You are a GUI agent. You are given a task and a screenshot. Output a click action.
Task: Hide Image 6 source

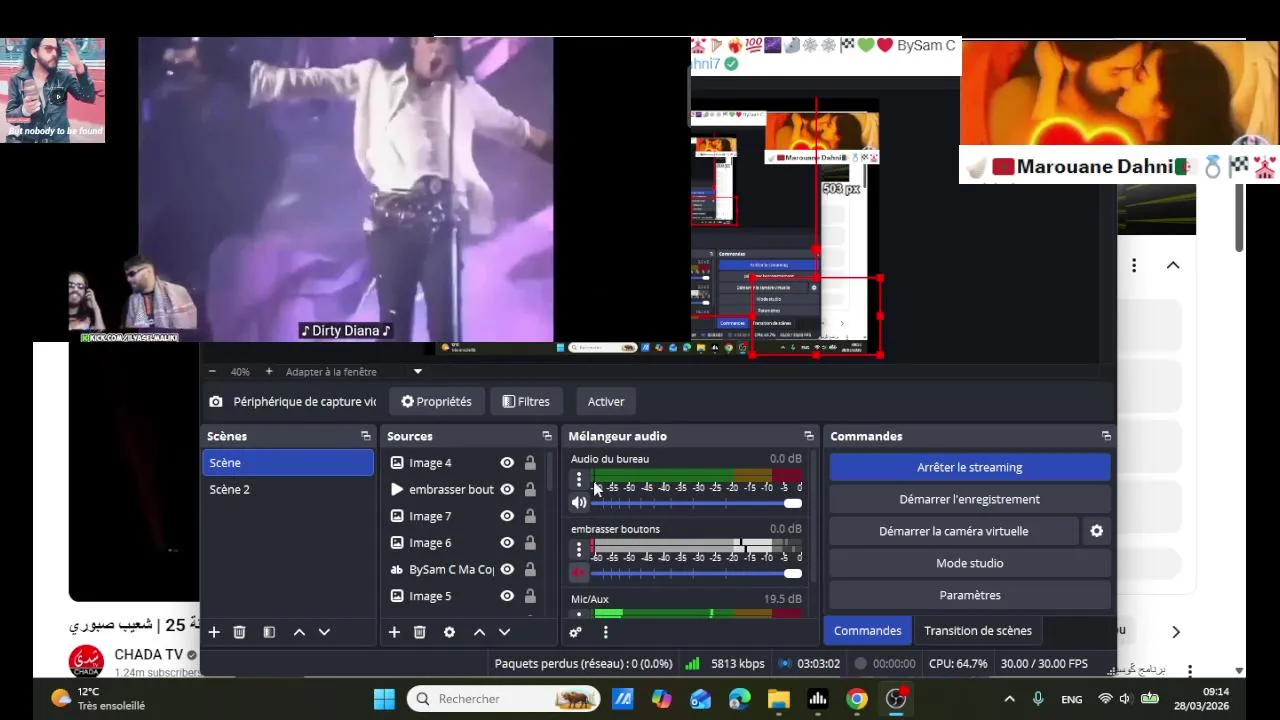click(x=507, y=543)
